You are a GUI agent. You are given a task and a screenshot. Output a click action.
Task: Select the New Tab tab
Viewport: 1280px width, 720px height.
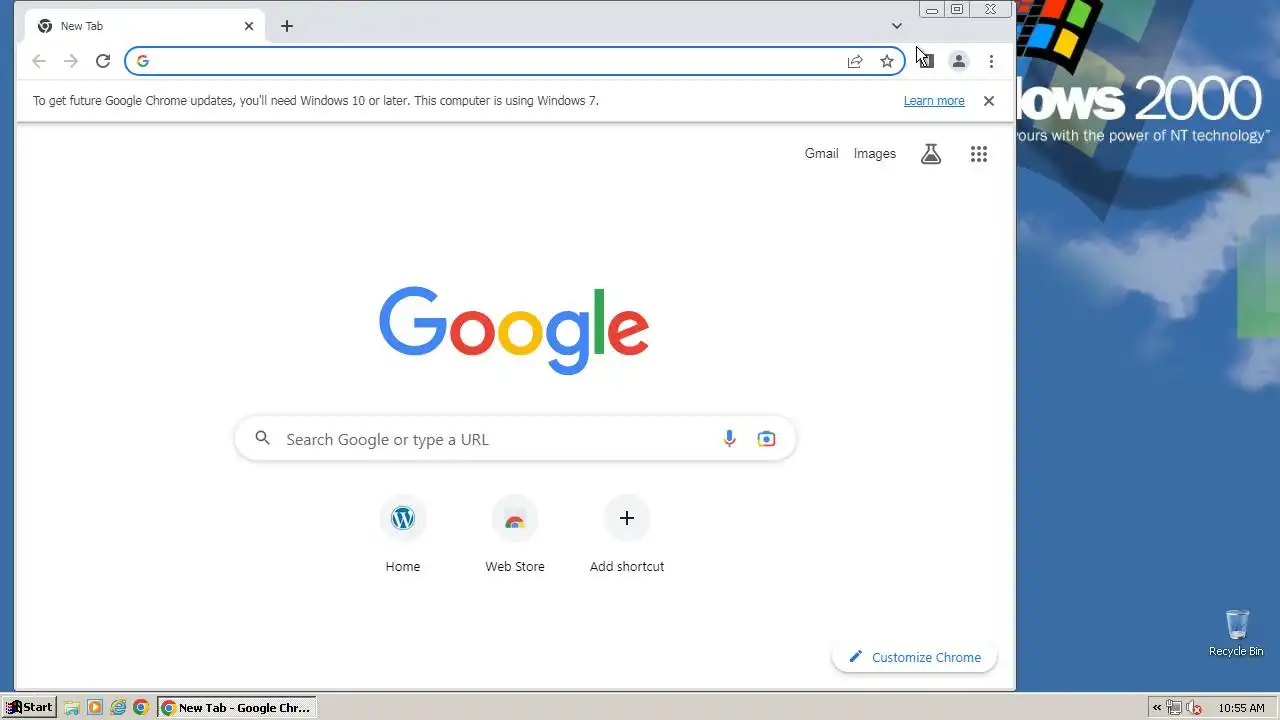[145, 26]
